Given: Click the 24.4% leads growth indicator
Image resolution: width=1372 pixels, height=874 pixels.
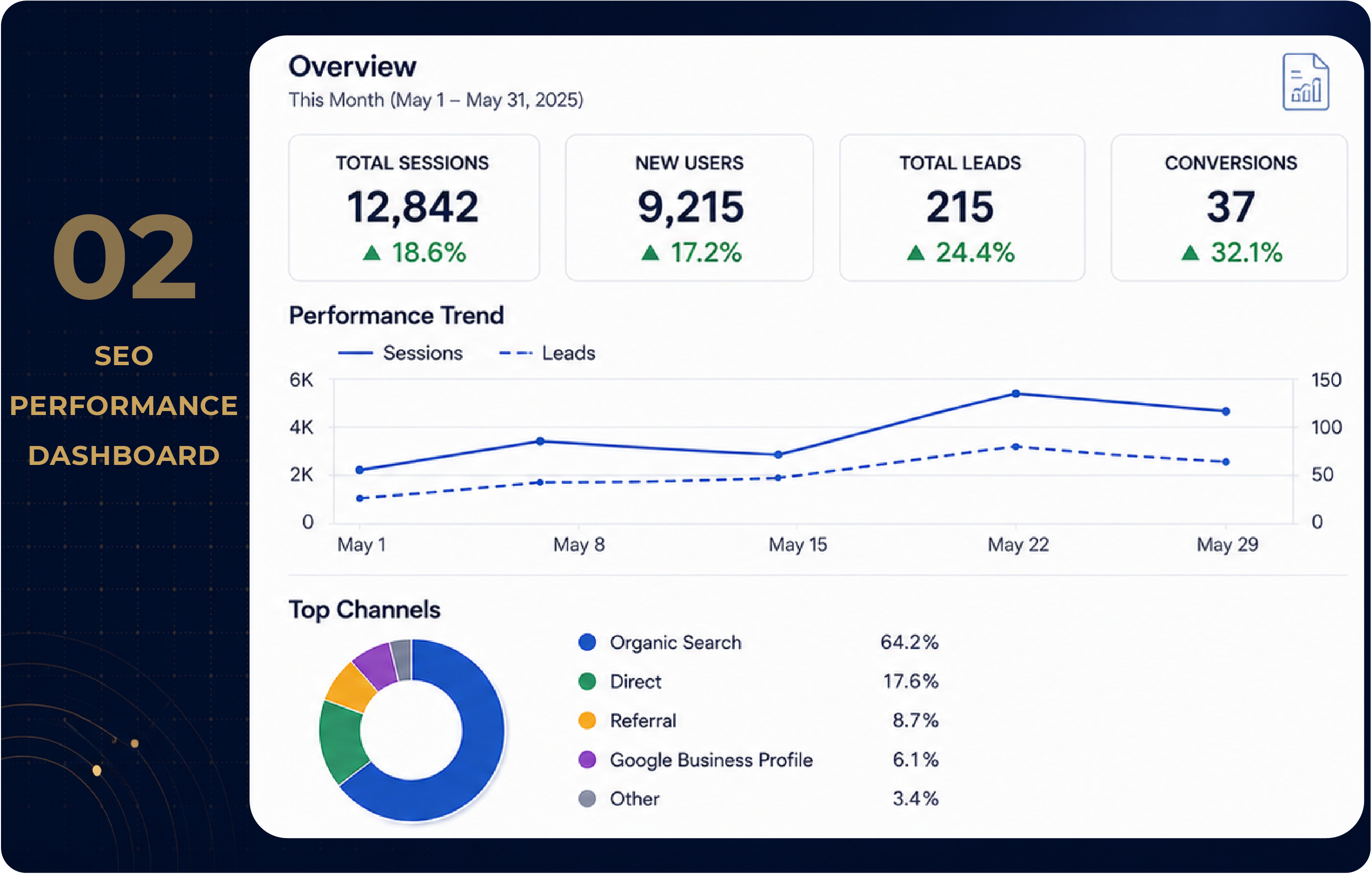Looking at the screenshot, I should (x=961, y=252).
